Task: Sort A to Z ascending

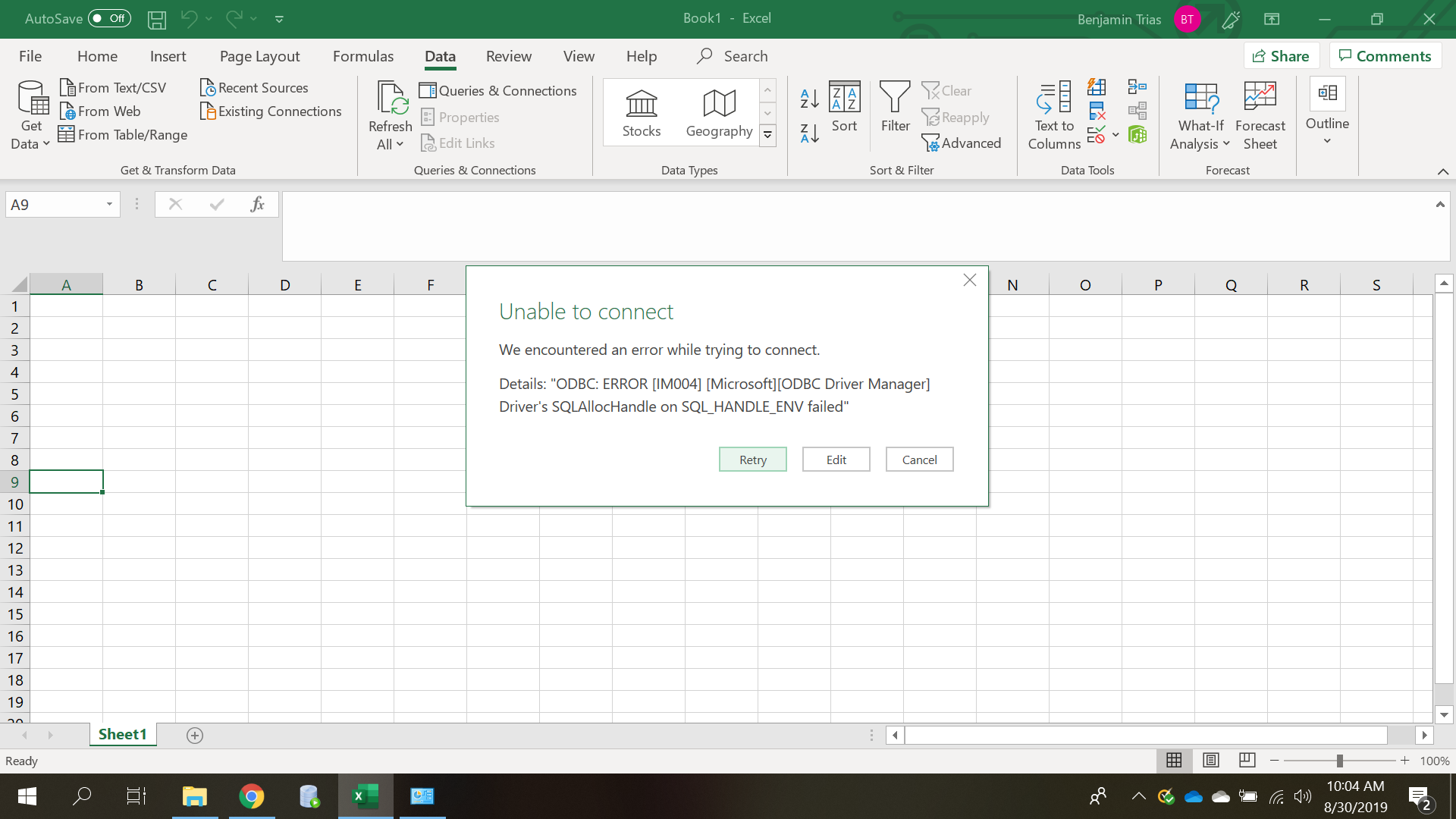Action: pyautogui.click(x=809, y=98)
